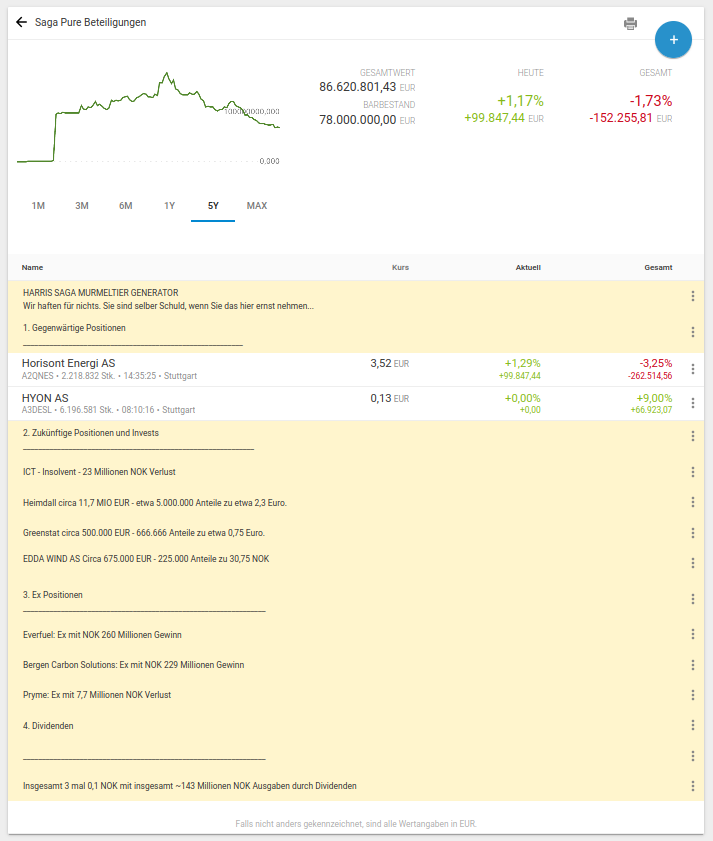Screen dimensions: 713x841
Task: Open options menu for Greenstat note
Action: pos(693,533)
